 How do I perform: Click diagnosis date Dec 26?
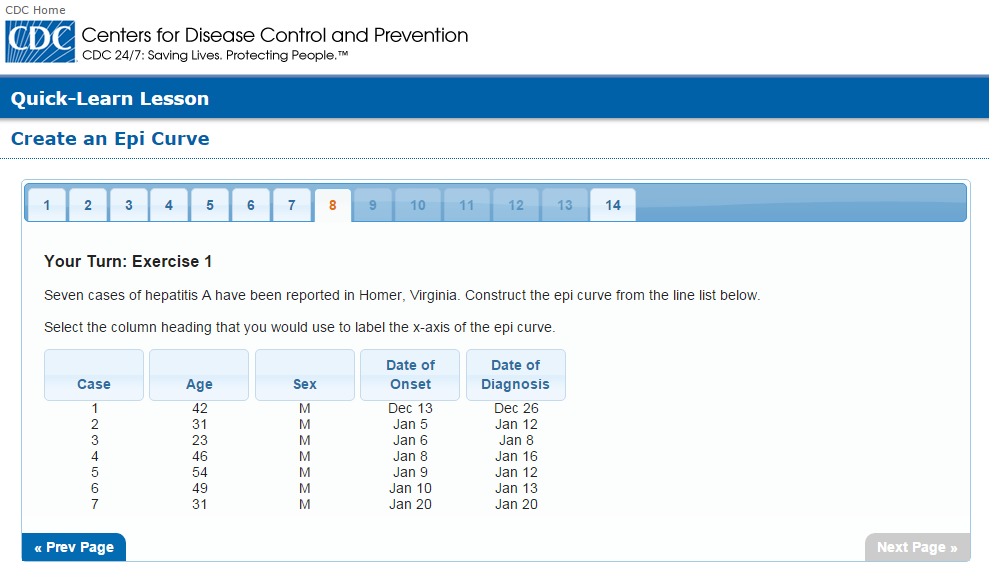tap(516, 408)
